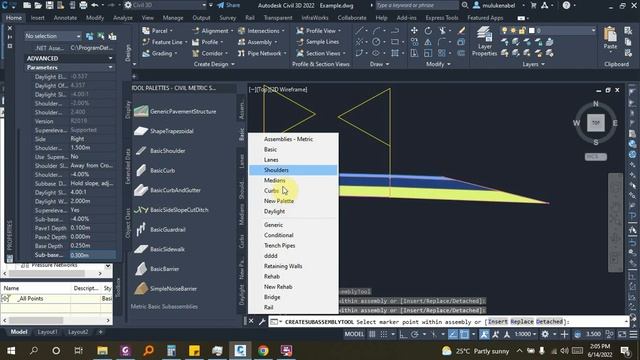Click the keyword search field

tap(416, 5)
